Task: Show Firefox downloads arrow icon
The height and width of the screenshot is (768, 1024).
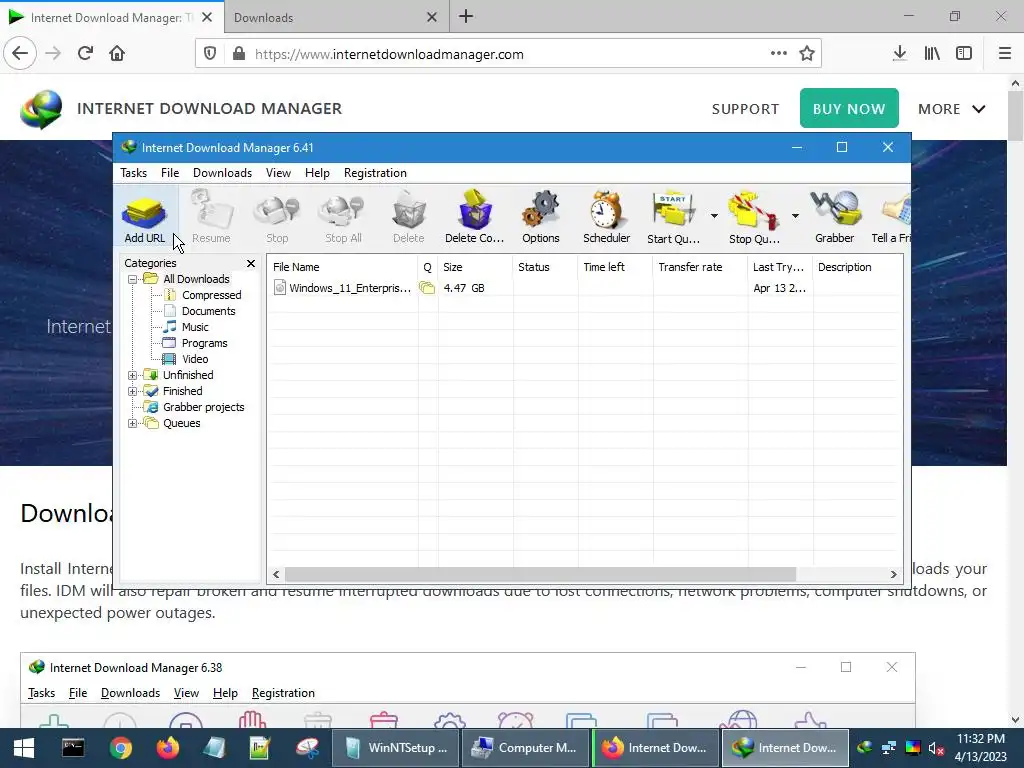Action: (x=899, y=54)
